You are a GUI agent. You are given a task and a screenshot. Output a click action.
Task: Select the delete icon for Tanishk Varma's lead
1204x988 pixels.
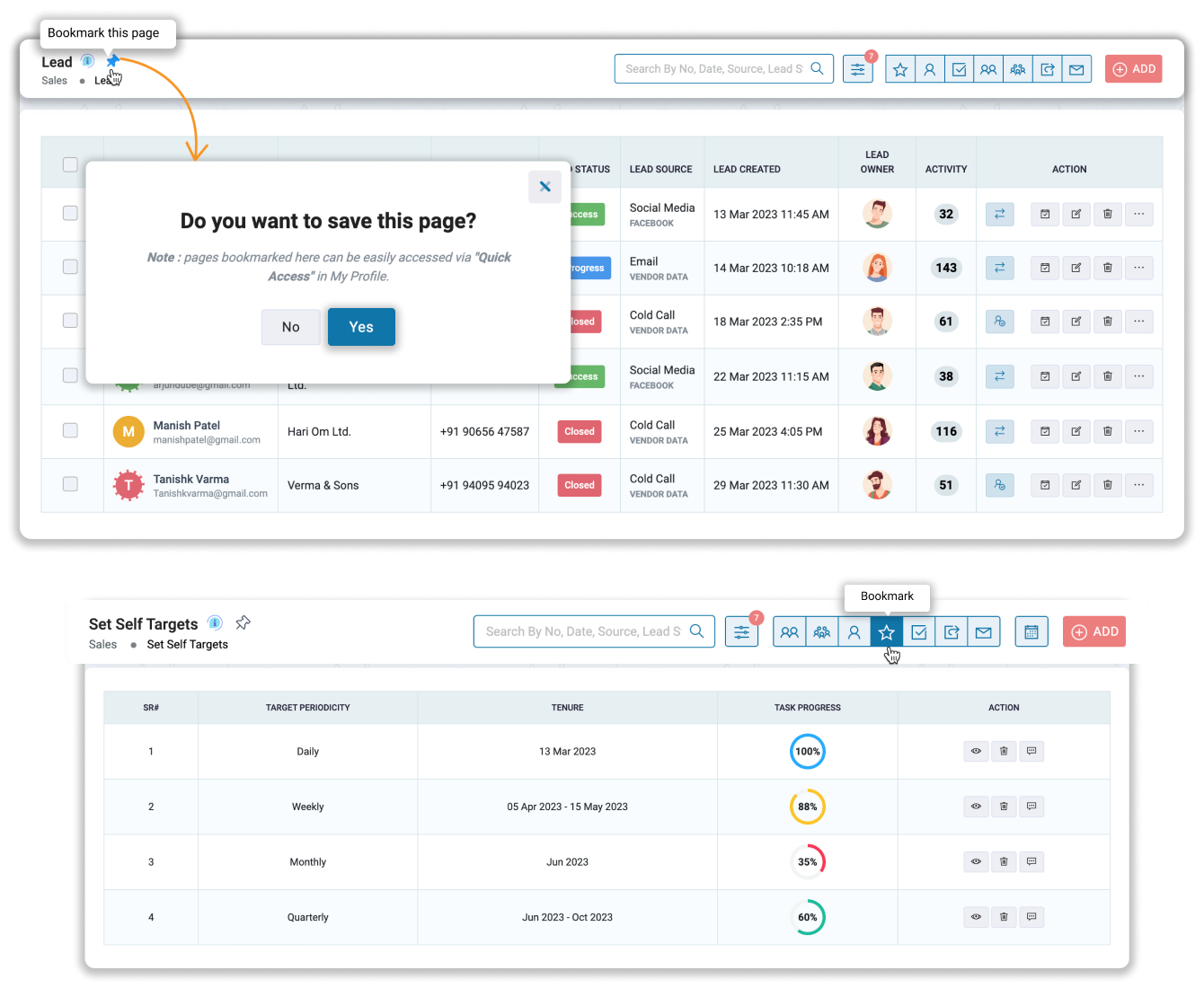[1107, 485]
